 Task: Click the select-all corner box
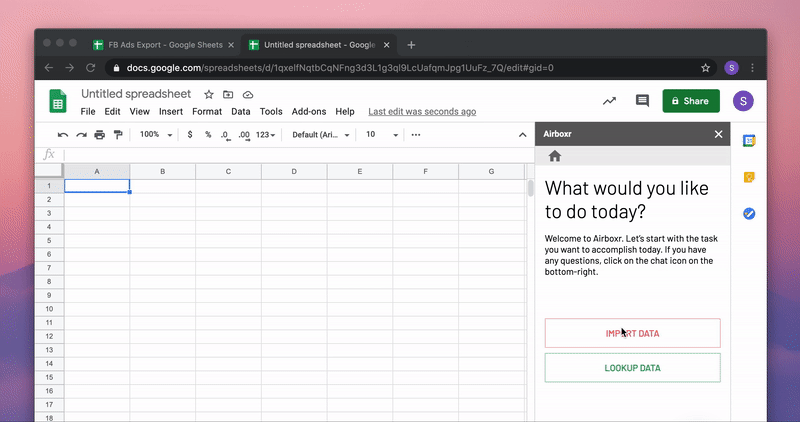click(49, 171)
